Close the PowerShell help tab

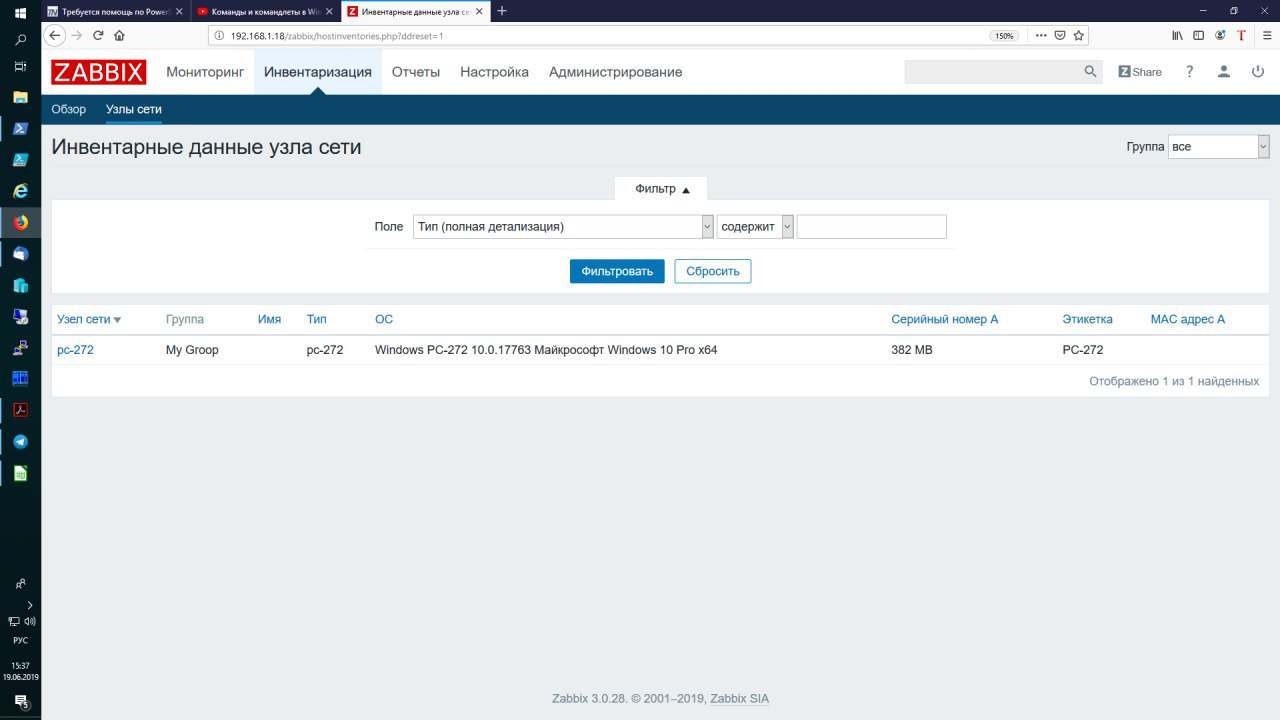(179, 11)
